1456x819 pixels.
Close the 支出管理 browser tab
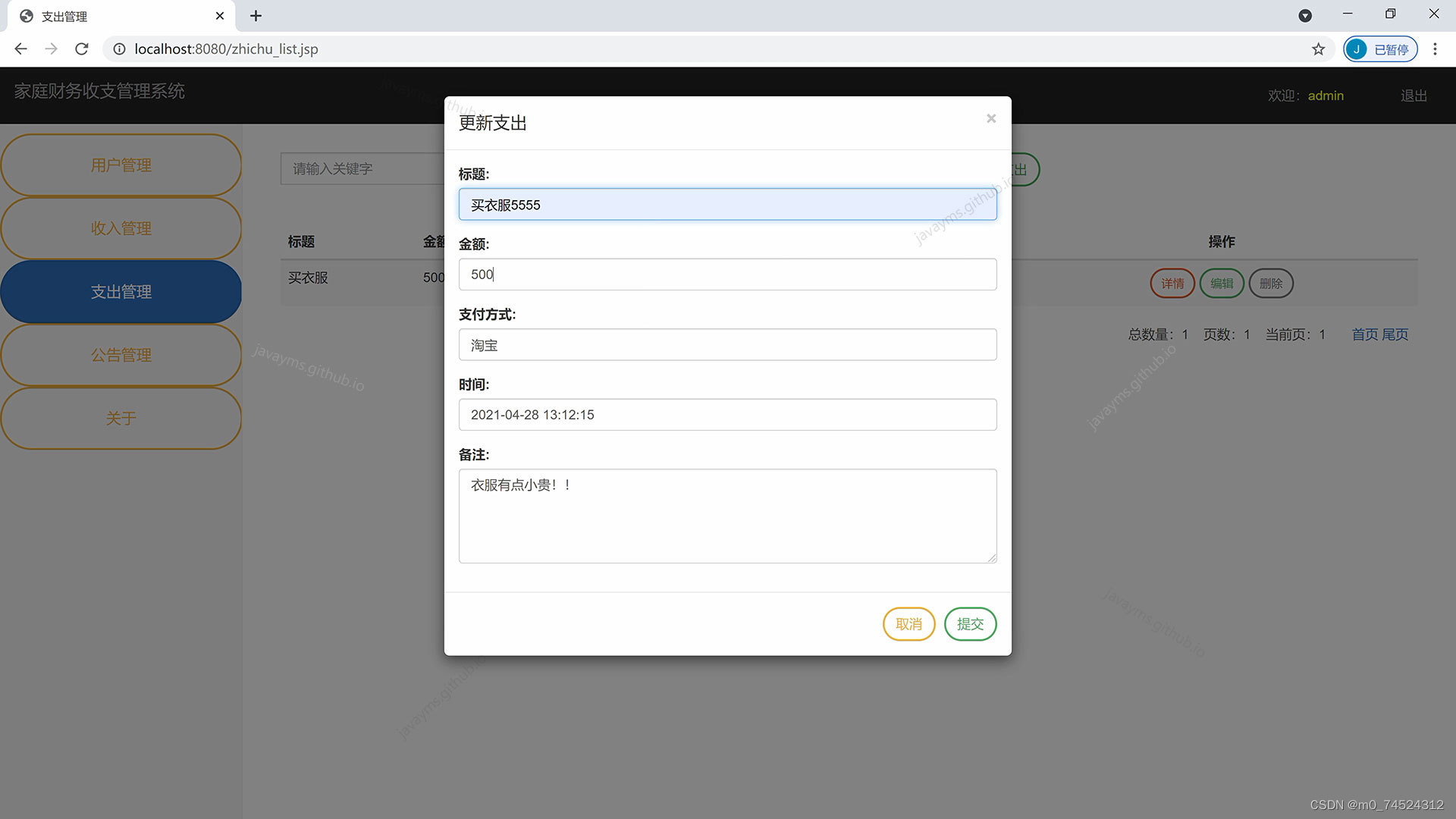(x=220, y=15)
